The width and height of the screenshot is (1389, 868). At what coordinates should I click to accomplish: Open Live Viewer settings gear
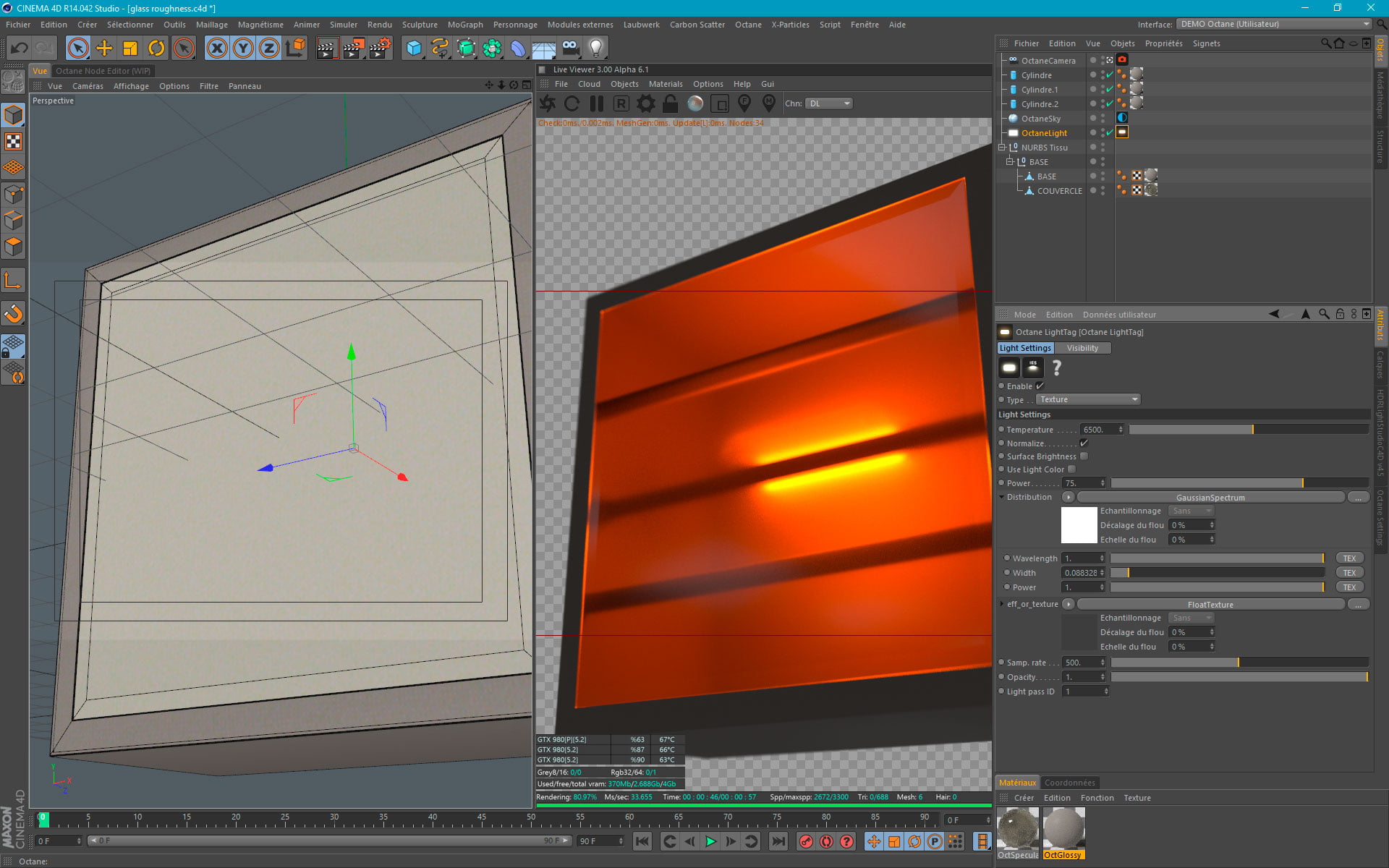pos(645,103)
